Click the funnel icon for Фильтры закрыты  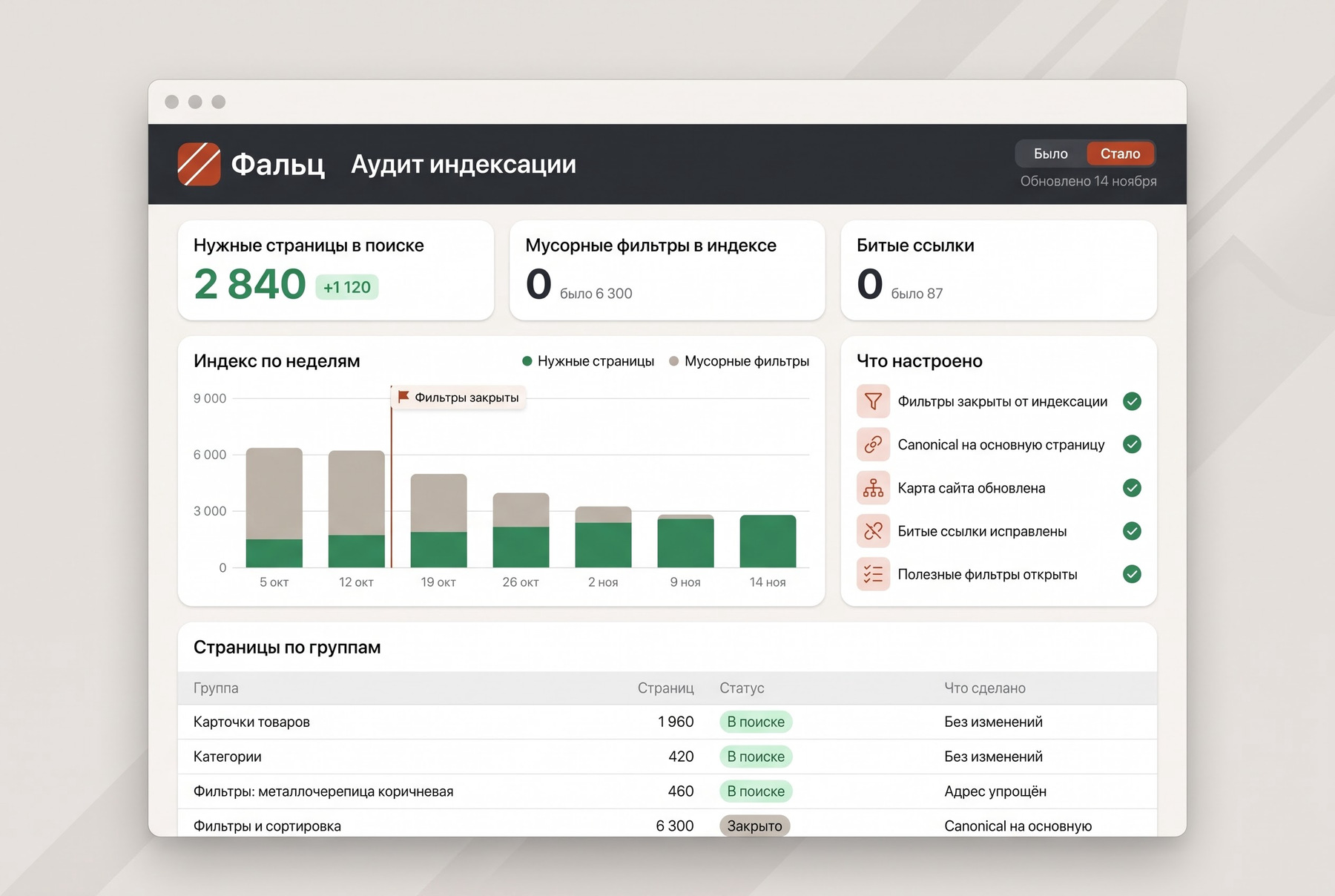873,401
